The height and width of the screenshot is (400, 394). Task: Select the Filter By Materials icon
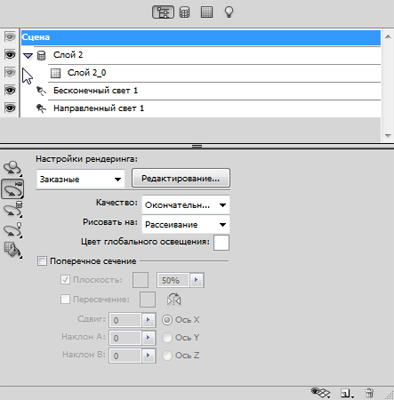click(207, 12)
